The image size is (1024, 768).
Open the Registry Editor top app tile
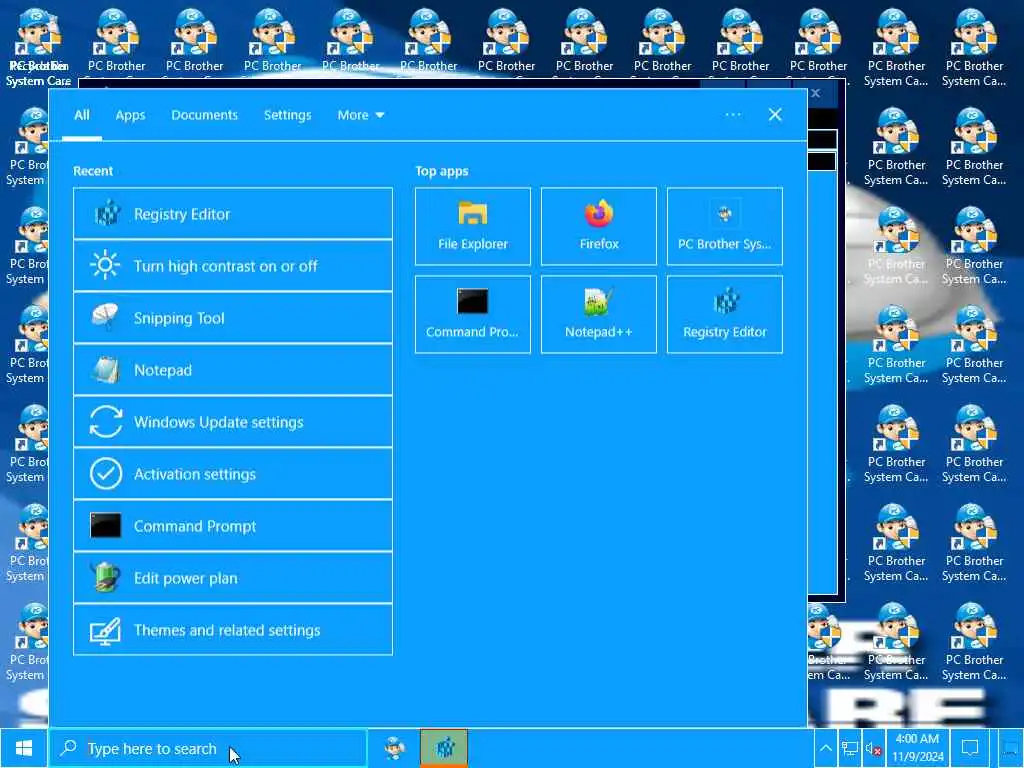point(725,314)
